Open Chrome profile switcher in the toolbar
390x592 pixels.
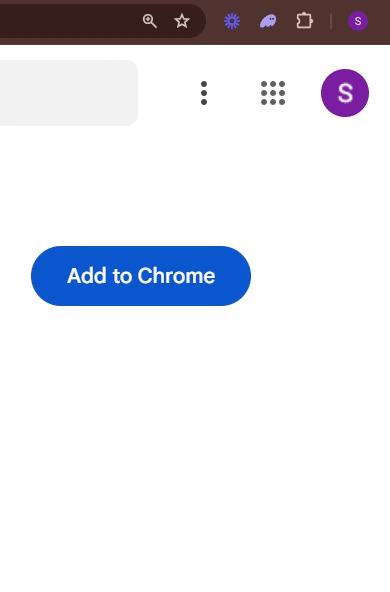(x=358, y=21)
